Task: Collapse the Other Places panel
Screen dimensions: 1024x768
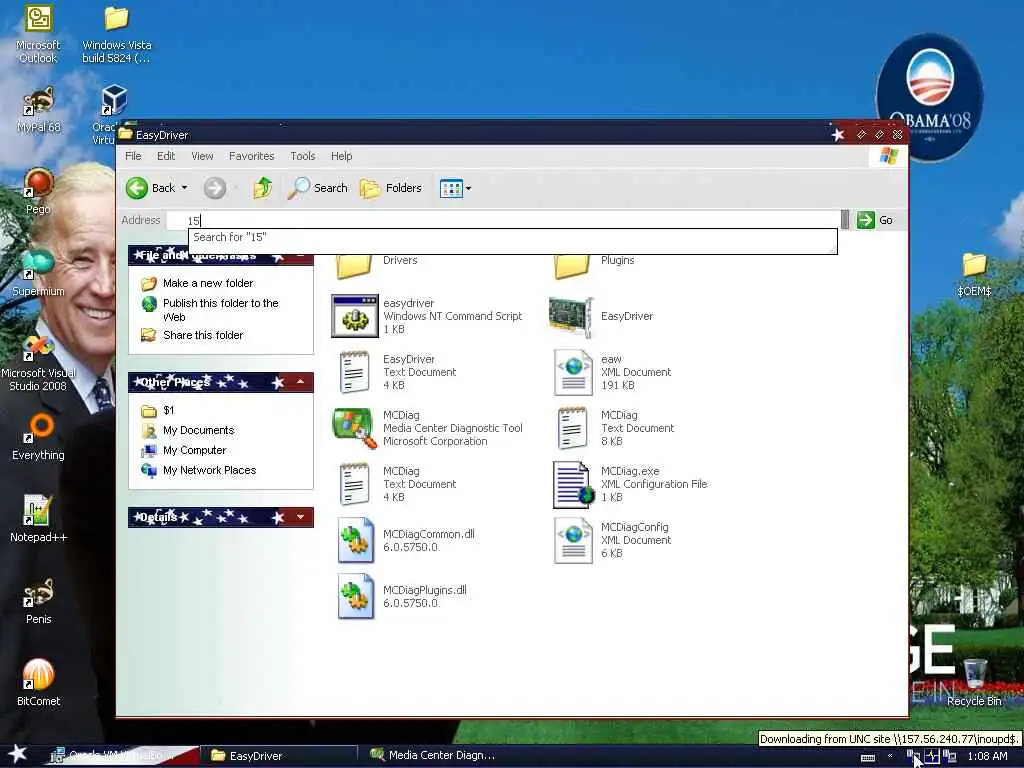Action: [300, 381]
